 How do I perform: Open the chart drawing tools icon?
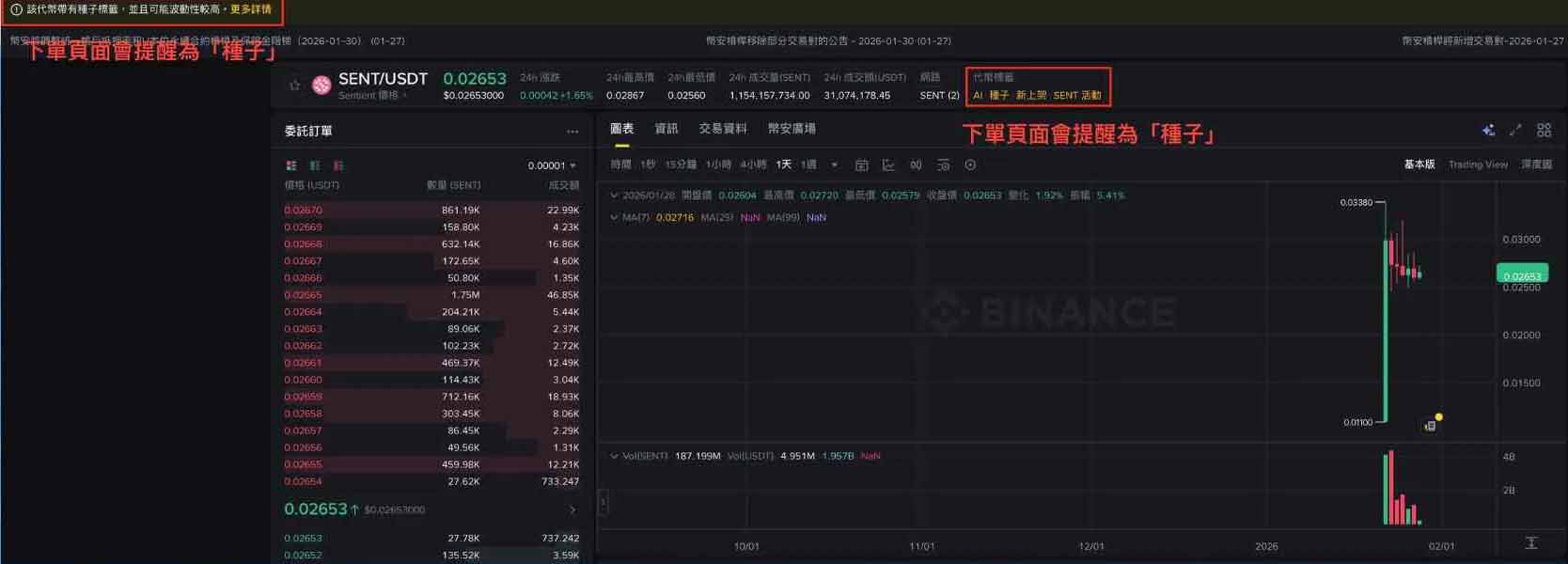pos(888,164)
